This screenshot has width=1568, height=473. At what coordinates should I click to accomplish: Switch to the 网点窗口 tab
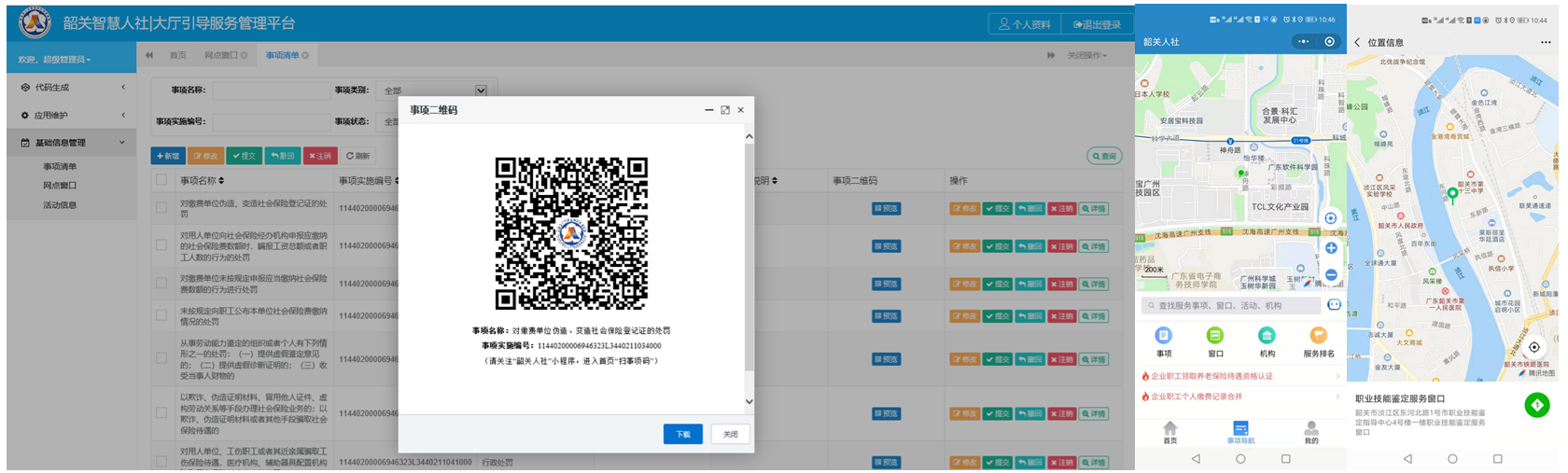point(226,56)
